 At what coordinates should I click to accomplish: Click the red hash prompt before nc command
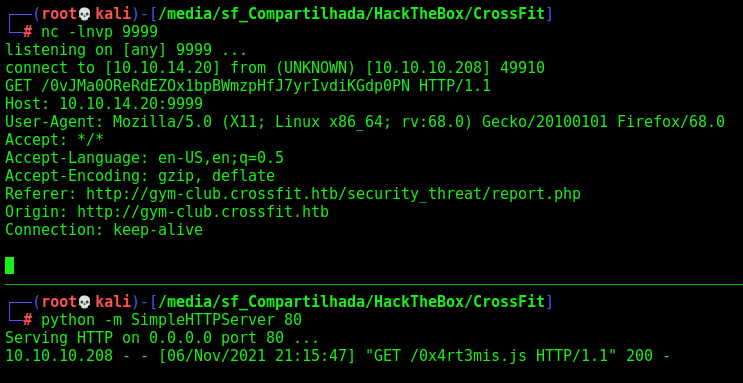[28, 32]
